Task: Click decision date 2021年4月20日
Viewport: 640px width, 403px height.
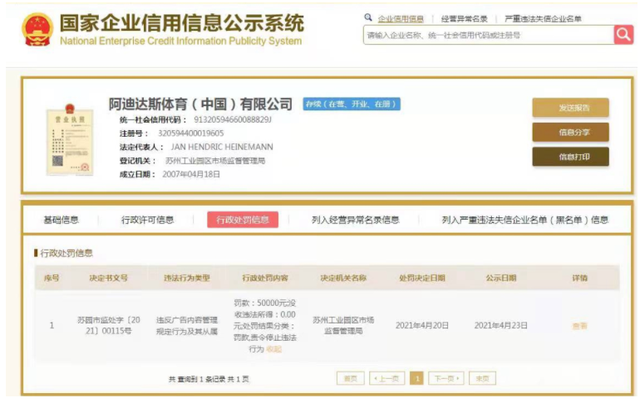Action: 422,325
